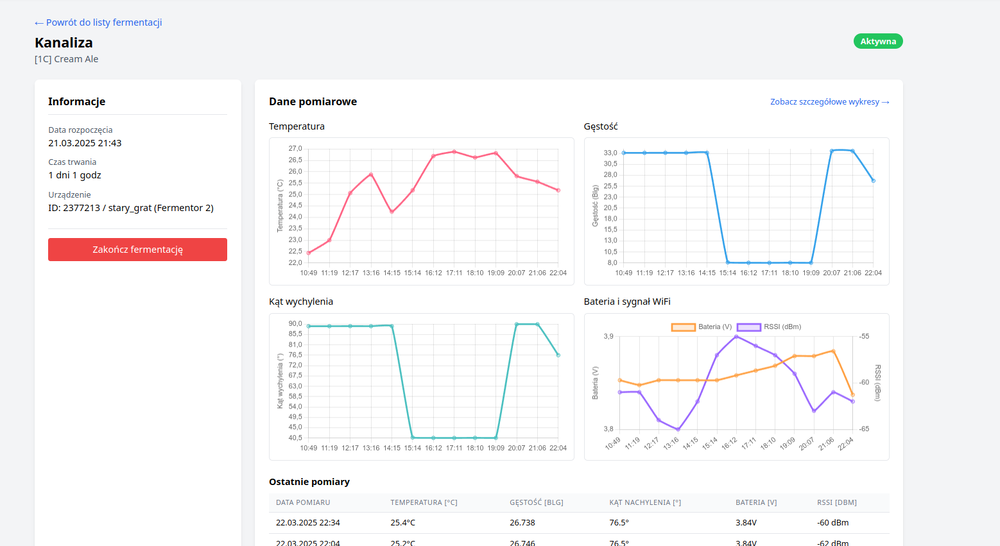Select first temperature data point at 10:49
This screenshot has height=546, width=1000.
pyautogui.click(x=309, y=252)
